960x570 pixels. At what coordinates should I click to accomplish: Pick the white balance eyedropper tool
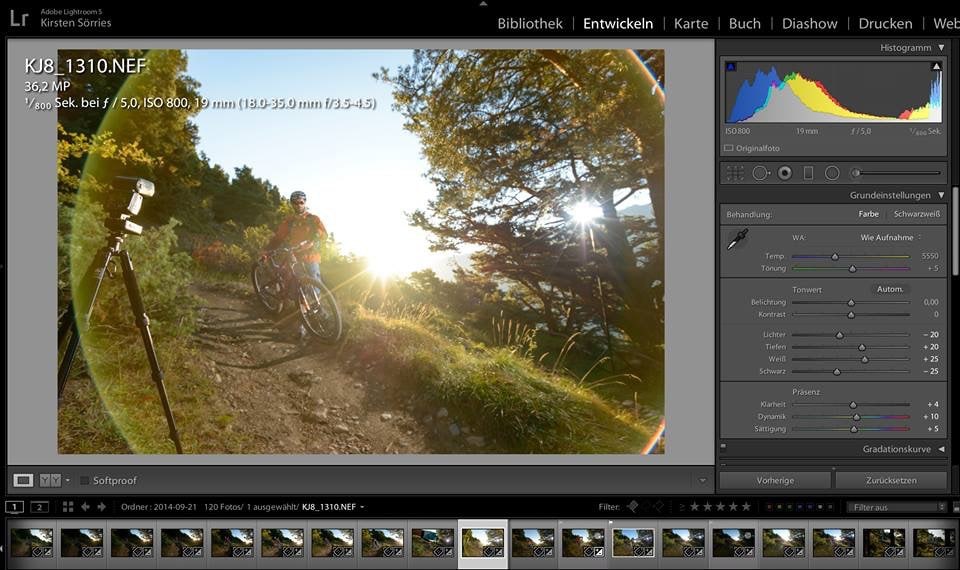(x=738, y=239)
